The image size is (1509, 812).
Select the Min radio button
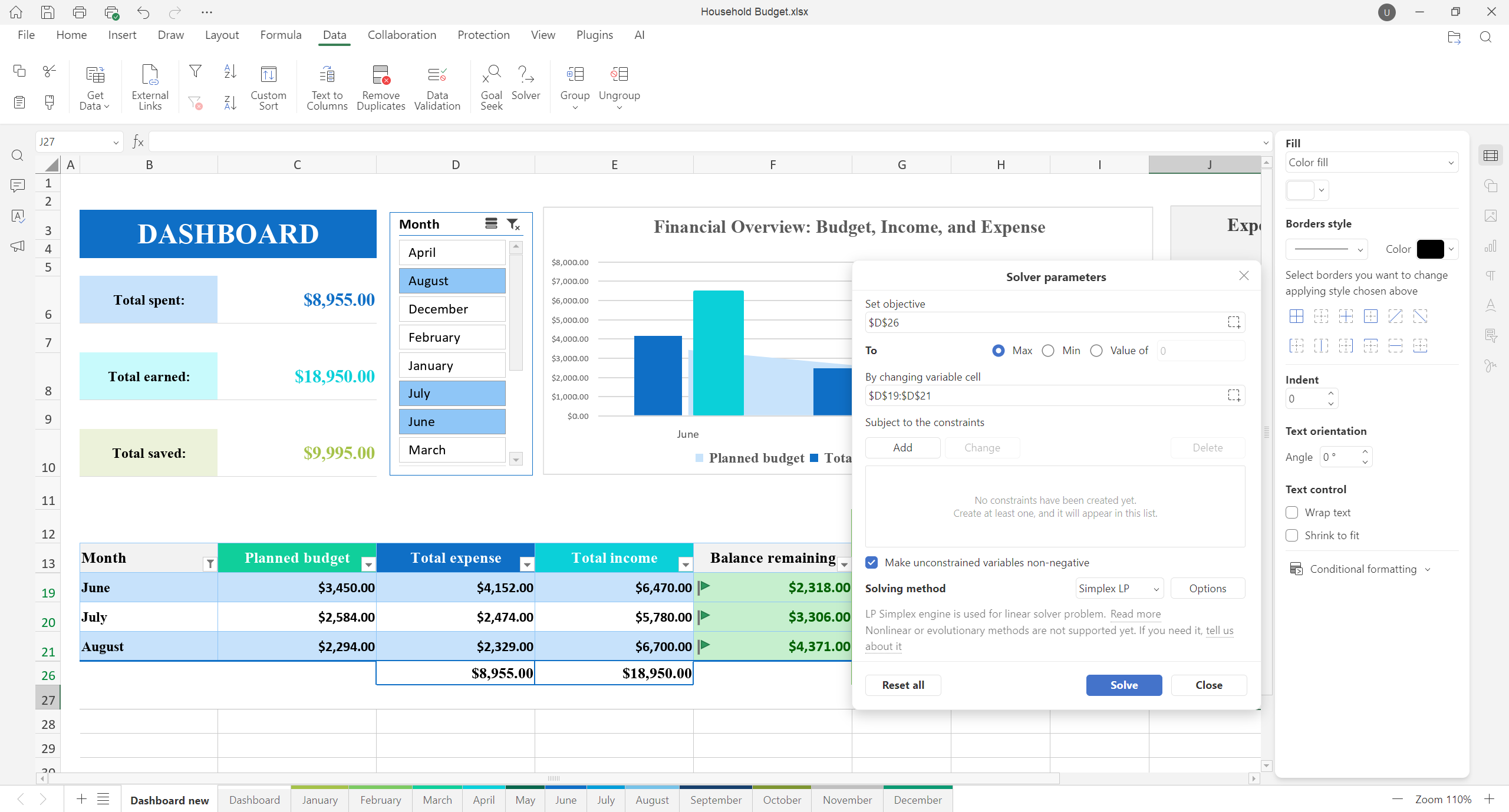[1048, 350]
